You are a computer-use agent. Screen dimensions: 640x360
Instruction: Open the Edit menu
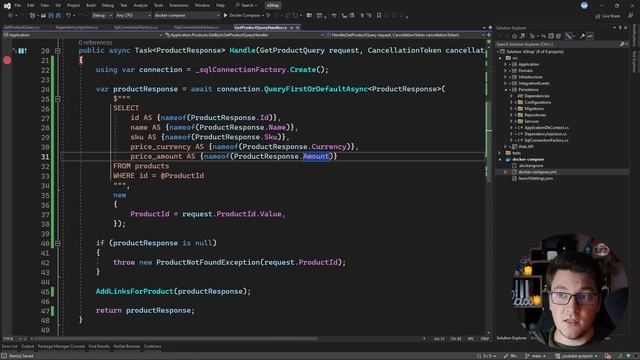click(31, 5)
